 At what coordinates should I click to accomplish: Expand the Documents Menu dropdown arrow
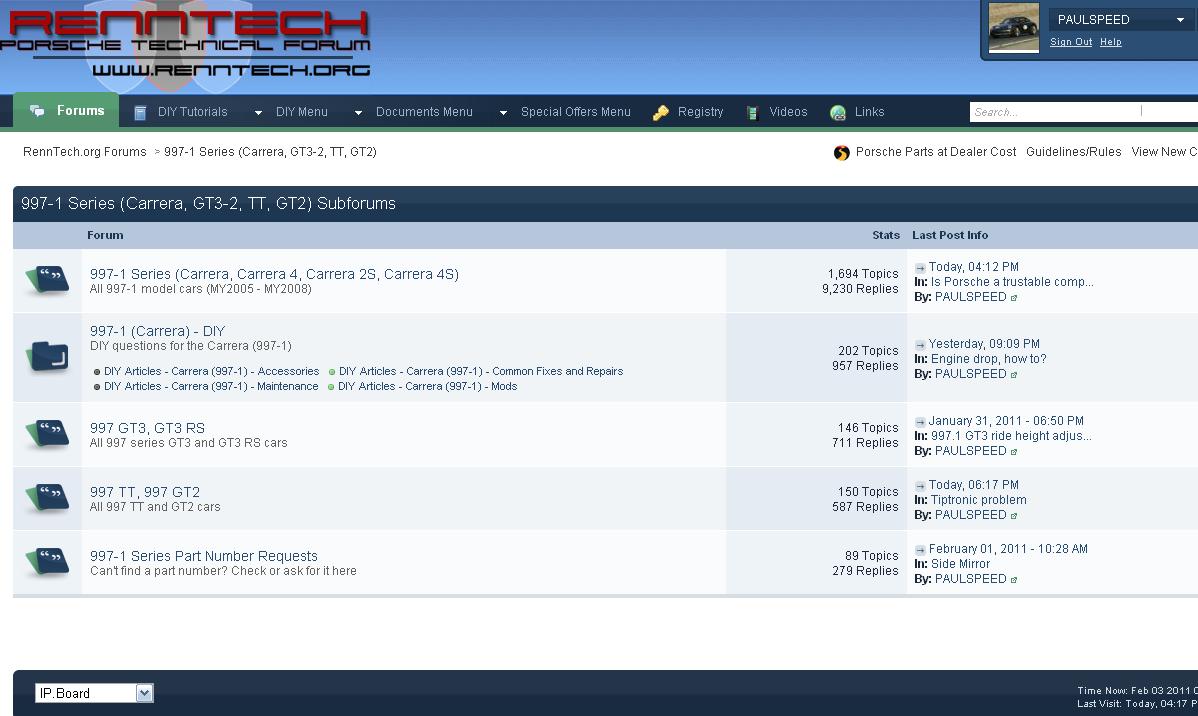point(503,113)
